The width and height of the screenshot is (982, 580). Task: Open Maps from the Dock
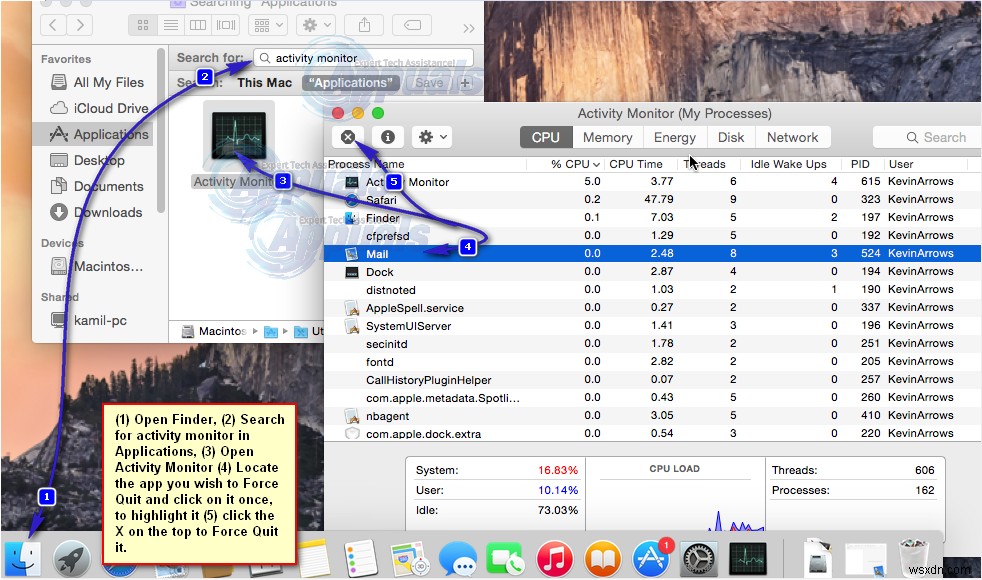tap(410, 558)
